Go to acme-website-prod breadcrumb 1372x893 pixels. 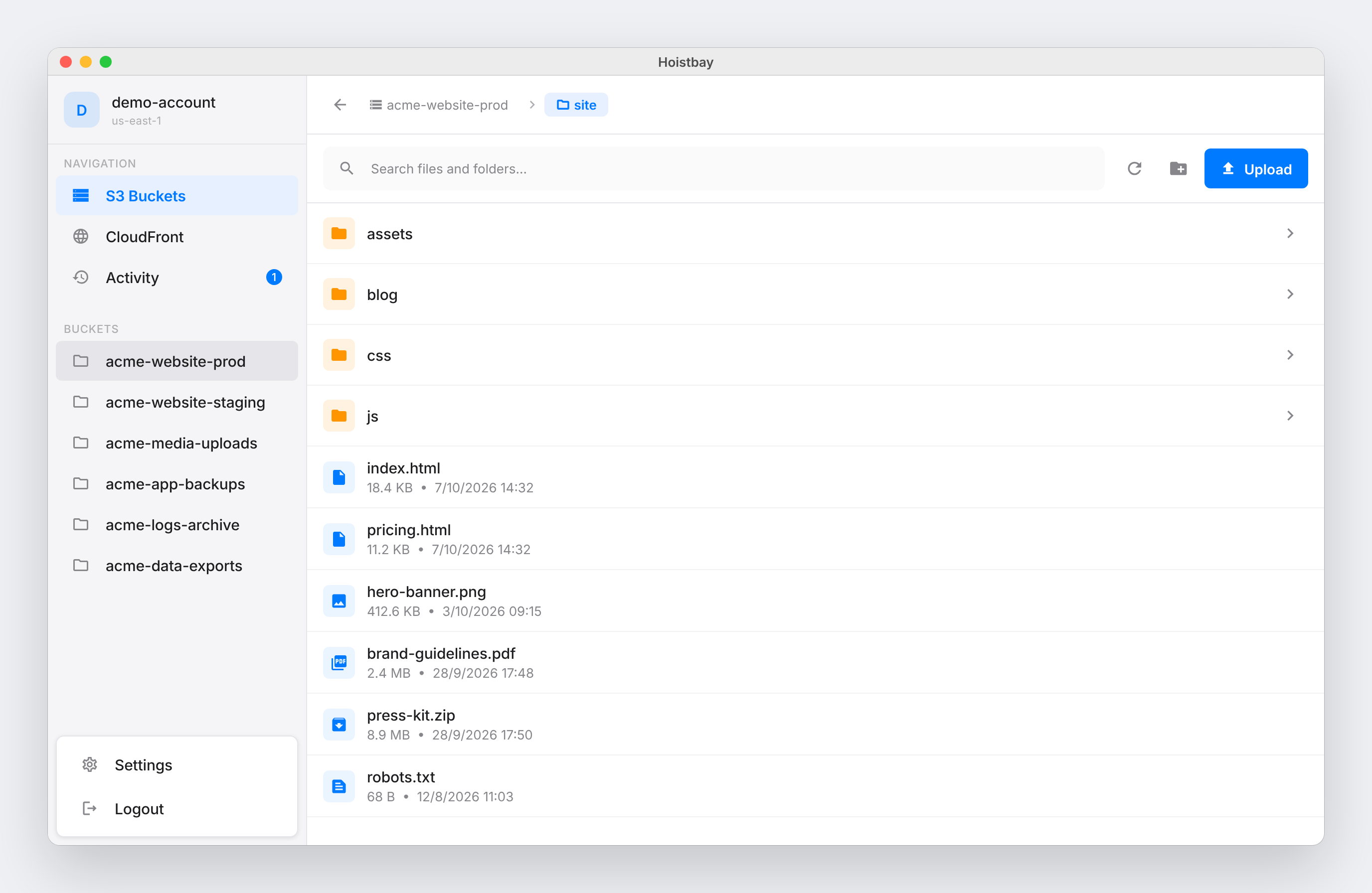click(x=439, y=105)
